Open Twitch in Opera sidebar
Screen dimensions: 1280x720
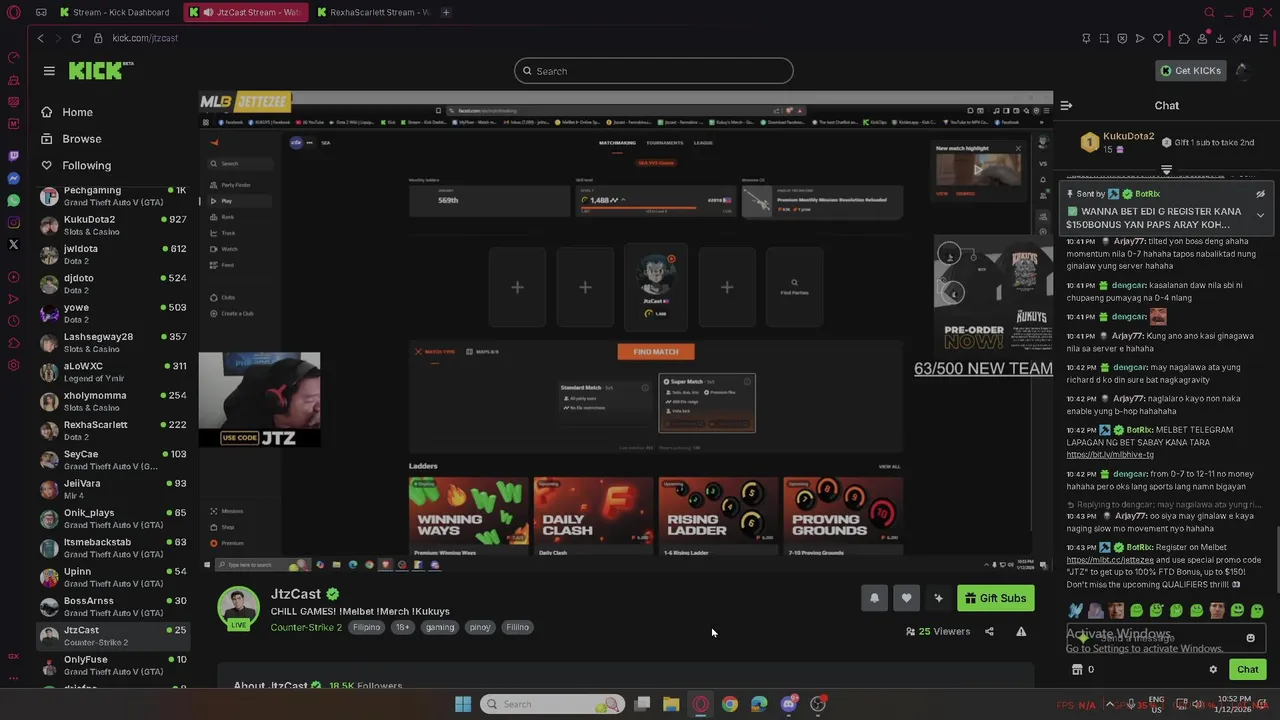(13, 156)
